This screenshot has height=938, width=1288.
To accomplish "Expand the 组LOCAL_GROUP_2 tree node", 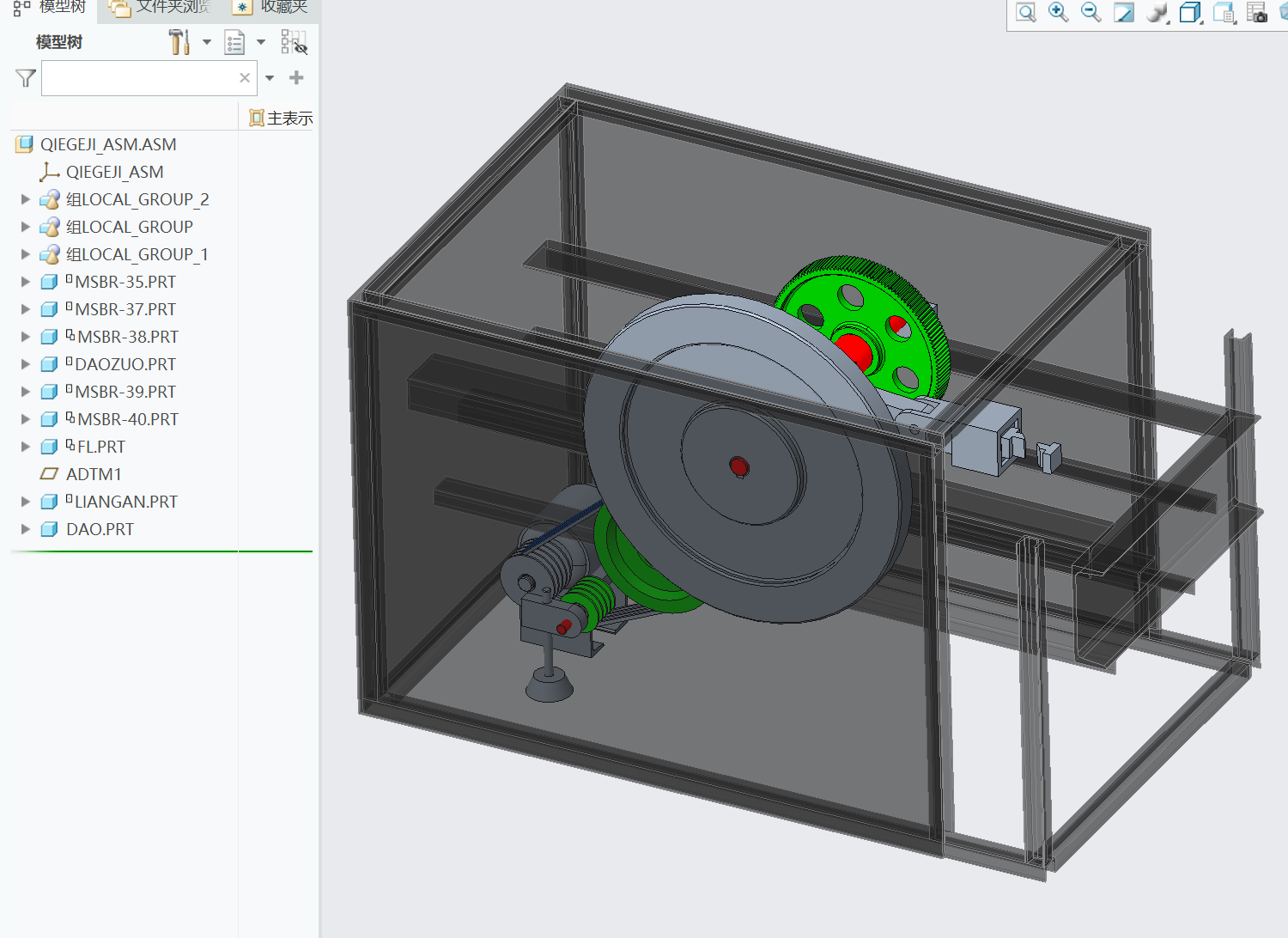I will tap(26, 199).
